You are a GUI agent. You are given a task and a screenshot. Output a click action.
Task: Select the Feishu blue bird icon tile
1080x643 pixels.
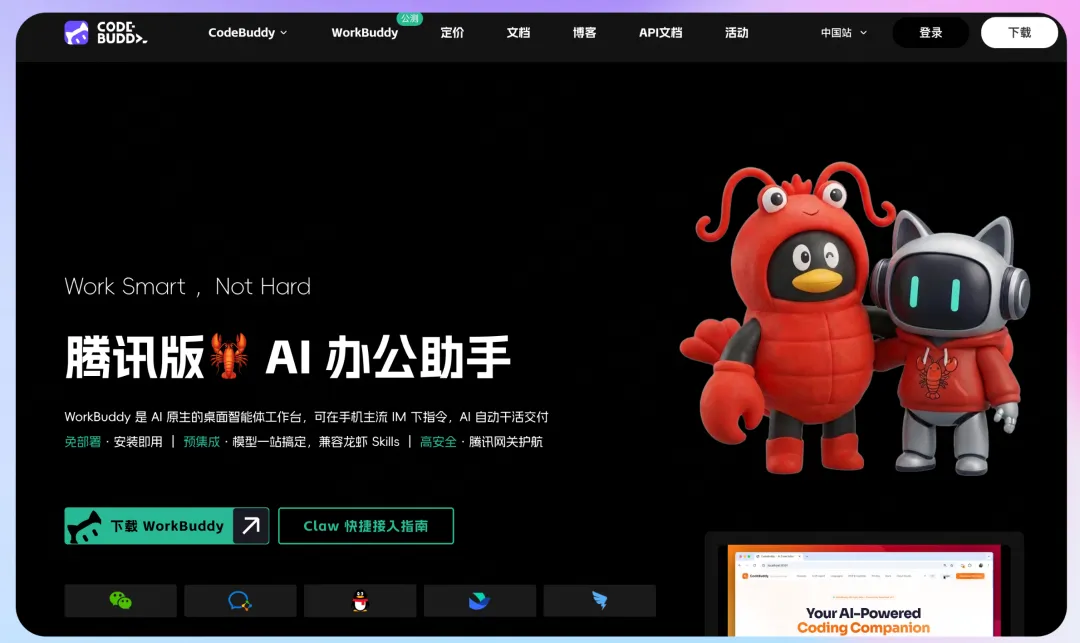click(x=480, y=601)
